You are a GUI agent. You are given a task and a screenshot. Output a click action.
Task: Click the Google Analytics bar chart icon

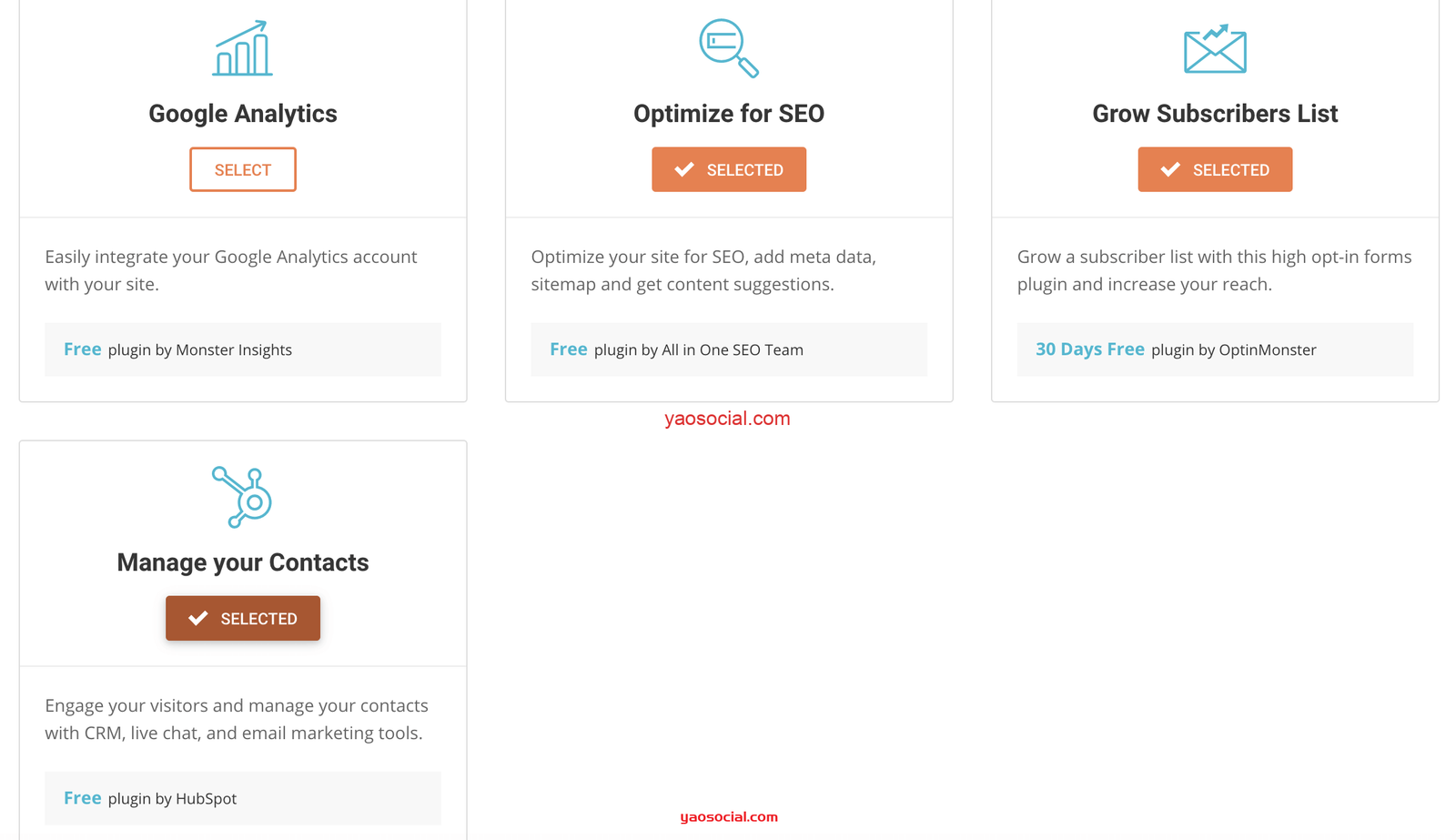(x=242, y=49)
